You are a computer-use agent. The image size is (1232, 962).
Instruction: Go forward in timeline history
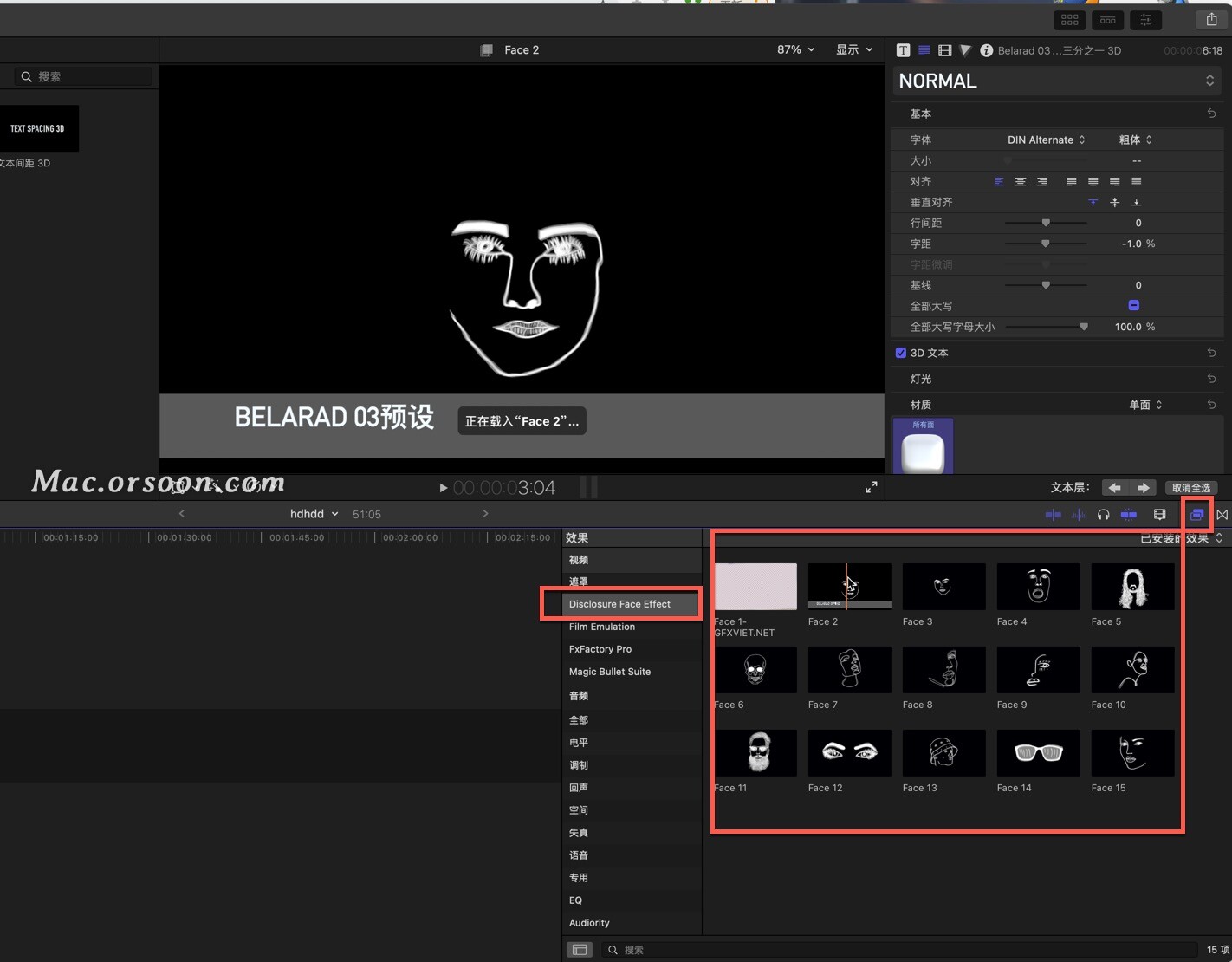[x=485, y=514]
